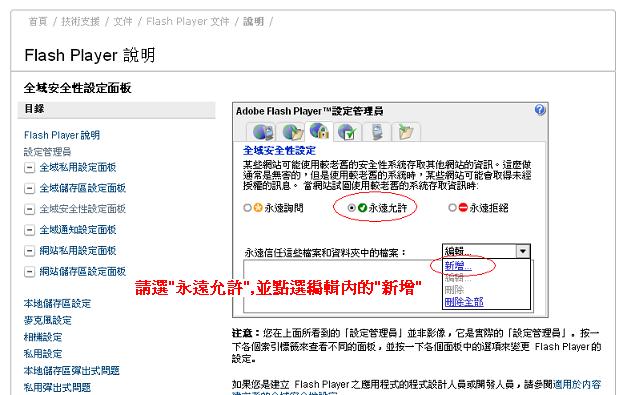This screenshot has width=623, height=395.
Task: Open the Global Security Settings tab icon
Action: coord(319,131)
